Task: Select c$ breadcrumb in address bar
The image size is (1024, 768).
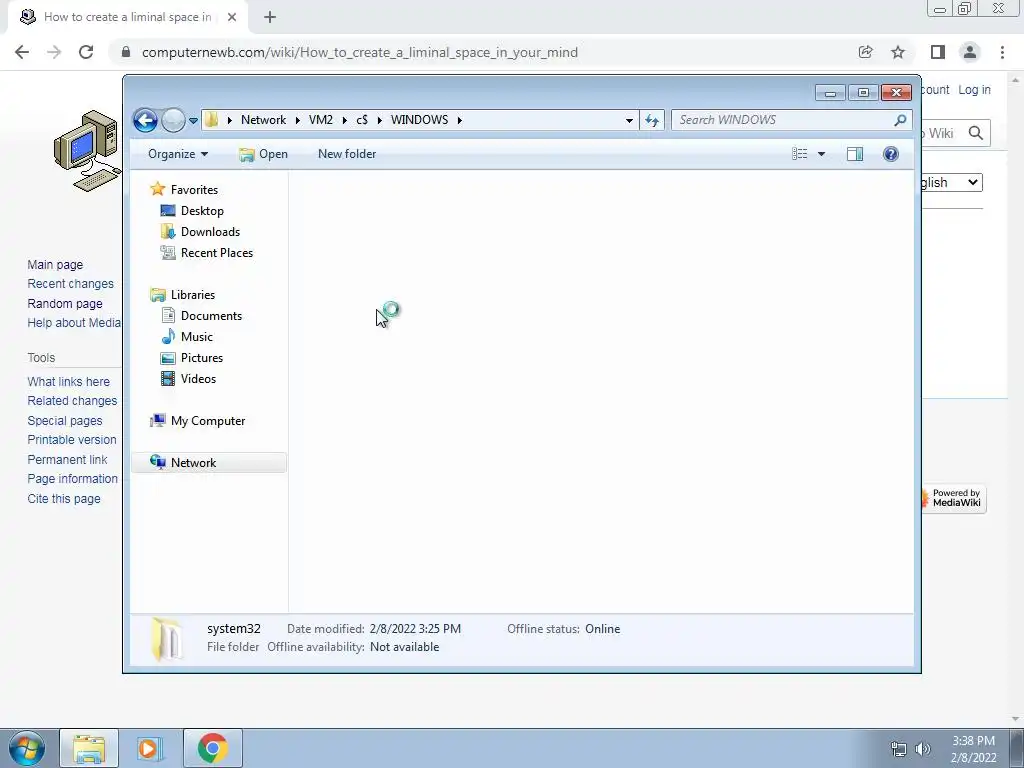Action: tap(362, 120)
